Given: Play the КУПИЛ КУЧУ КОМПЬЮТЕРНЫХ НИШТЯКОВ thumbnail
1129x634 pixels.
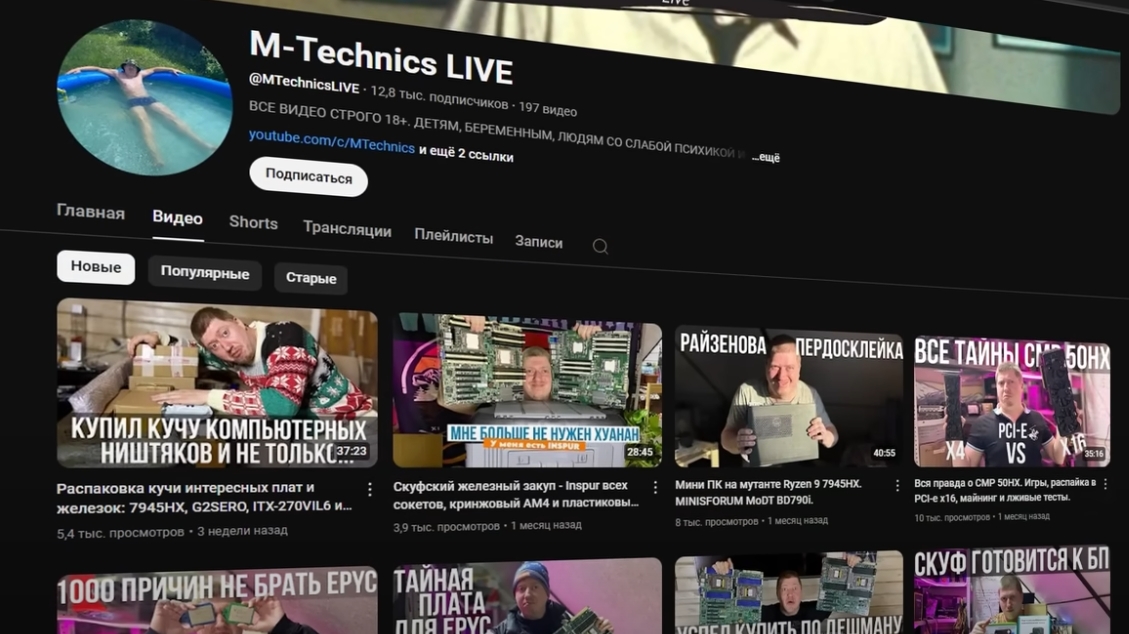Looking at the screenshot, I should (217, 384).
